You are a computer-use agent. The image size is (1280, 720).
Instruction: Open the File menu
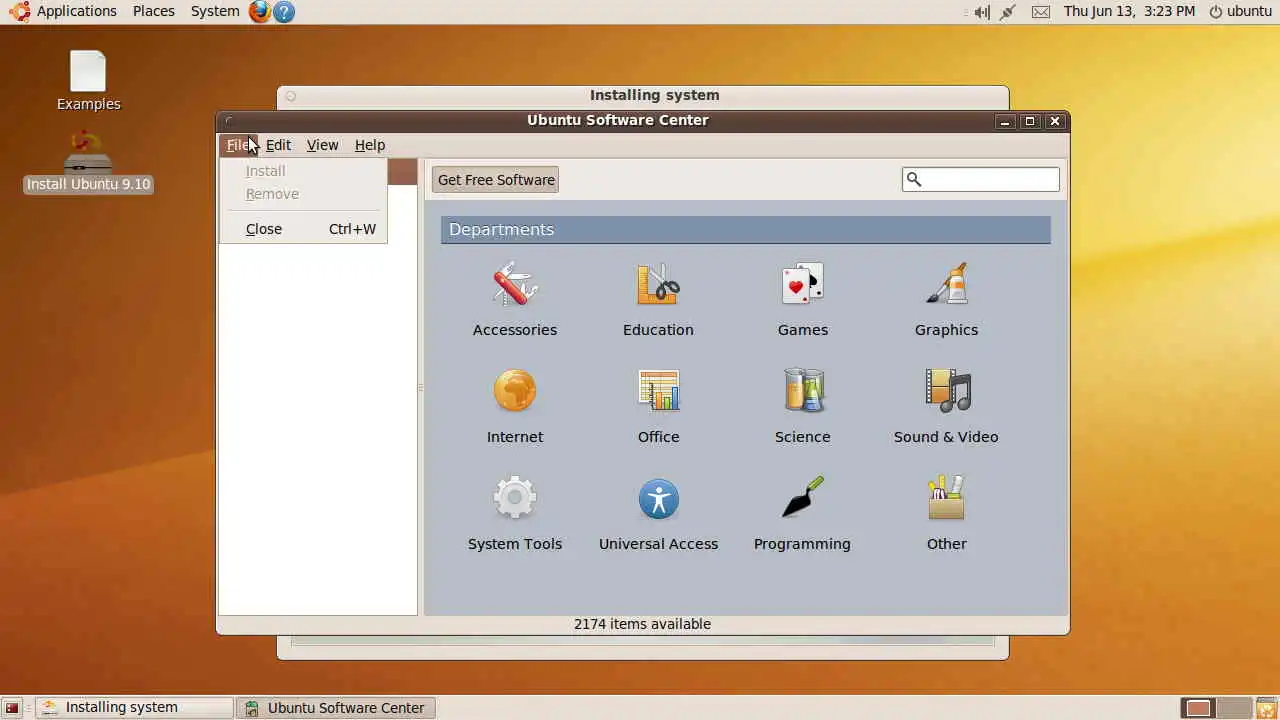point(238,145)
